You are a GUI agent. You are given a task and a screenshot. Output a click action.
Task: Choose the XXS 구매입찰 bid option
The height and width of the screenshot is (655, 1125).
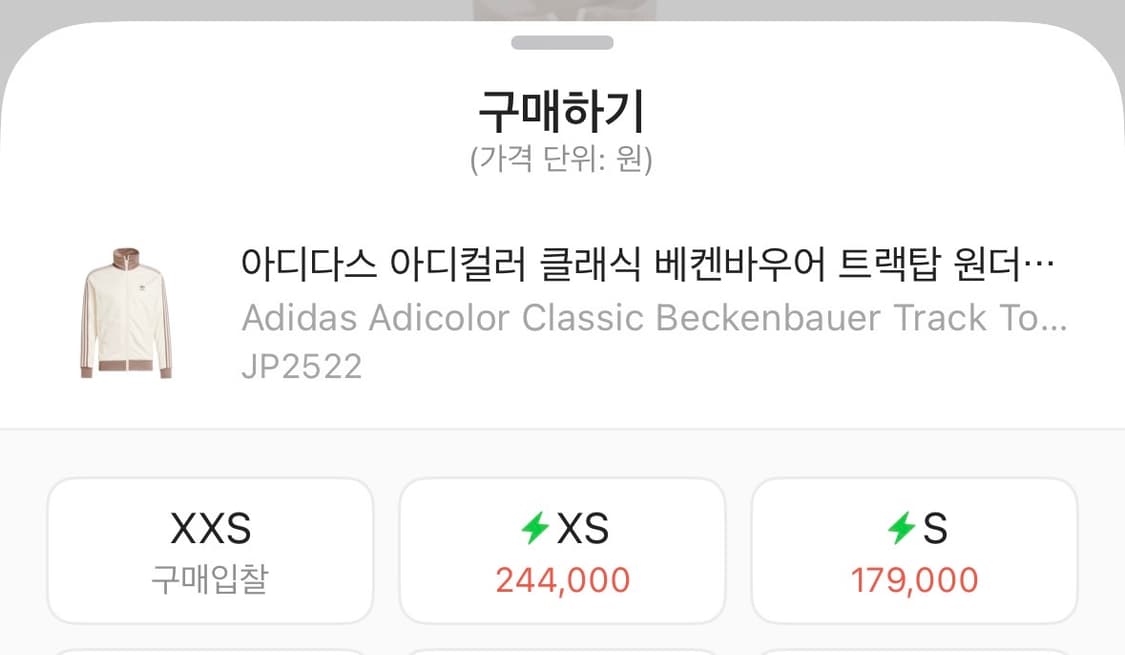point(209,550)
